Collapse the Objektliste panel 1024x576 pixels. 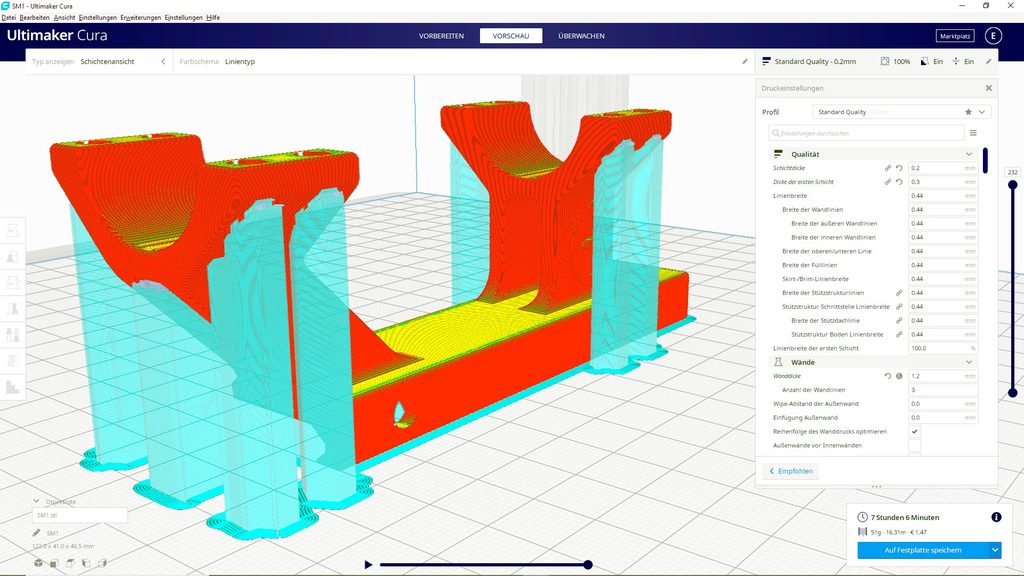pos(37,501)
